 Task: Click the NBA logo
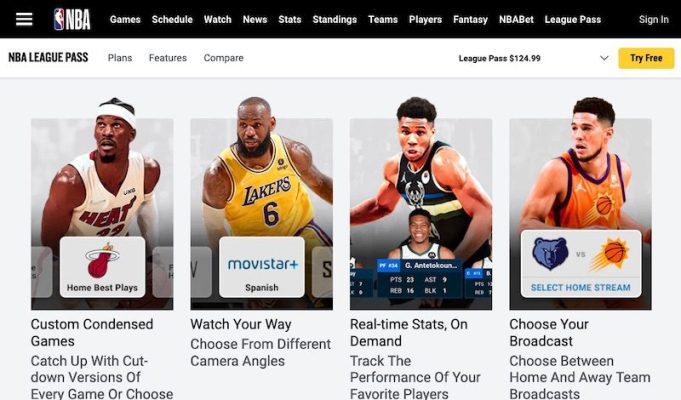pos(72,20)
